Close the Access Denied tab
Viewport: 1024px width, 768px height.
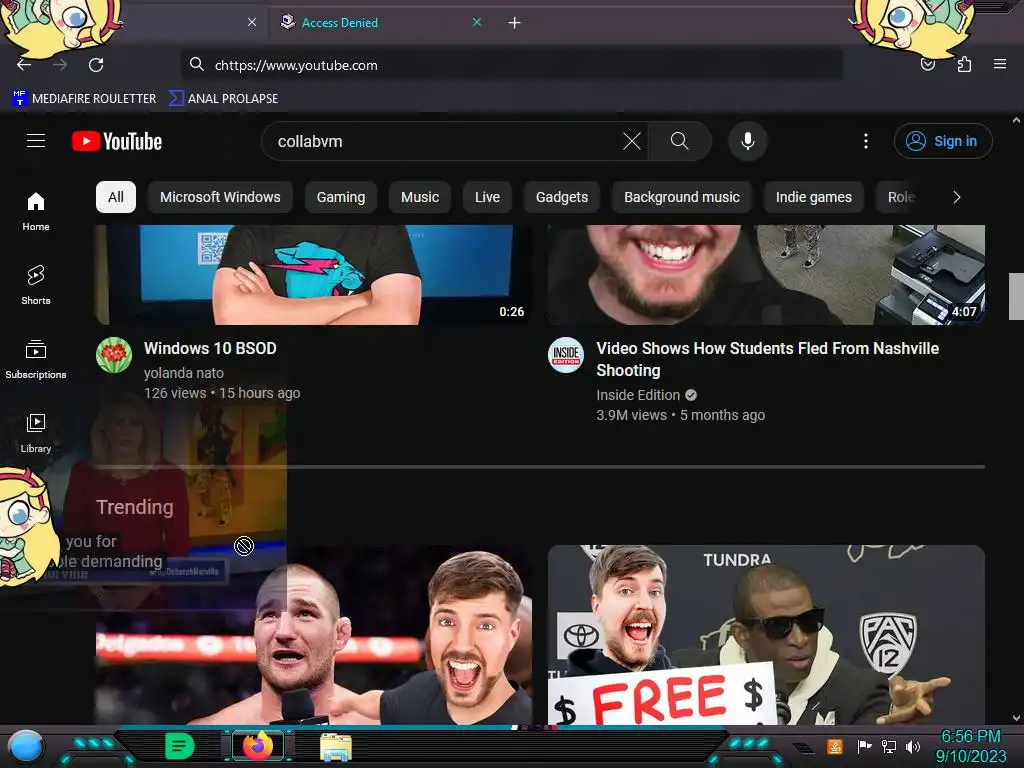477,22
